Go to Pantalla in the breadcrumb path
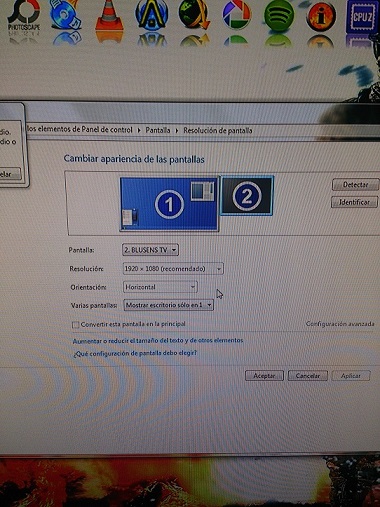The width and height of the screenshot is (380, 507). point(158,130)
